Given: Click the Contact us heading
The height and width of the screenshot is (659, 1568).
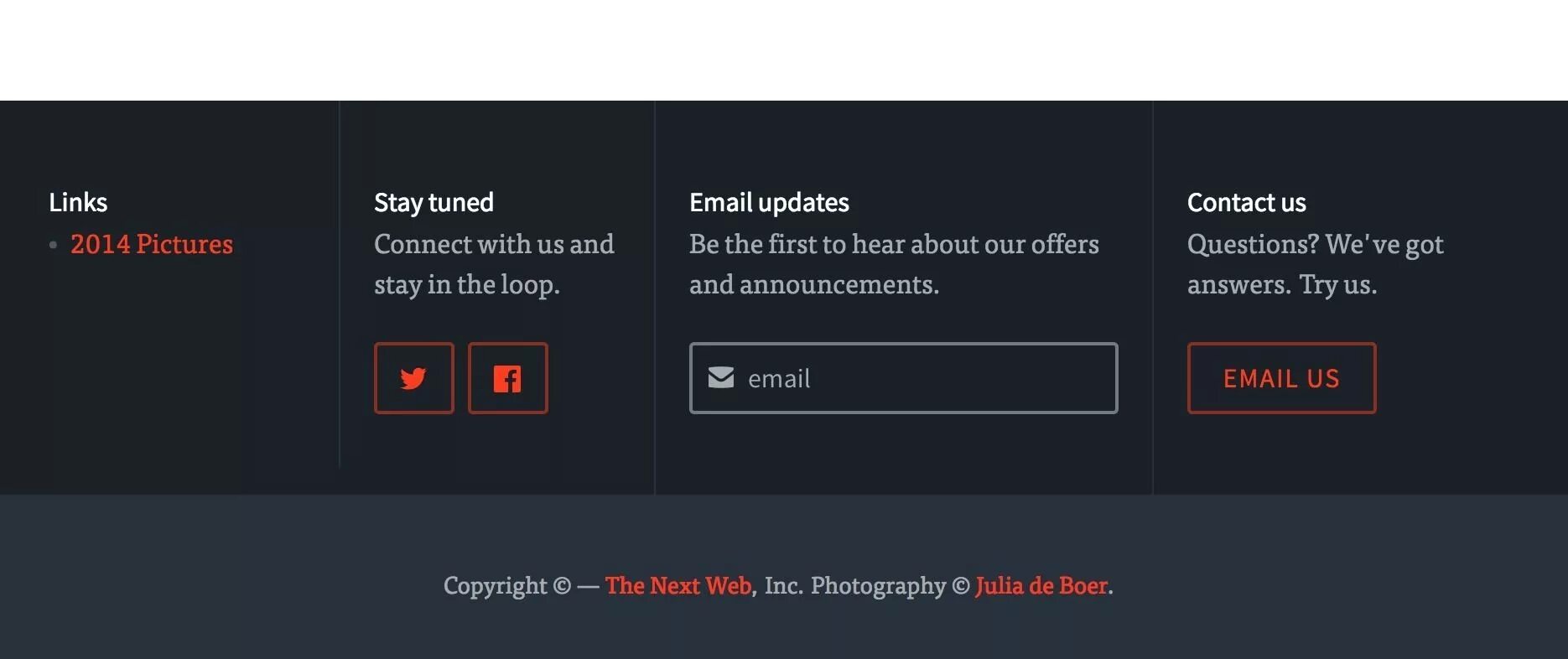Looking at the screenshot, I should 1246,202.
